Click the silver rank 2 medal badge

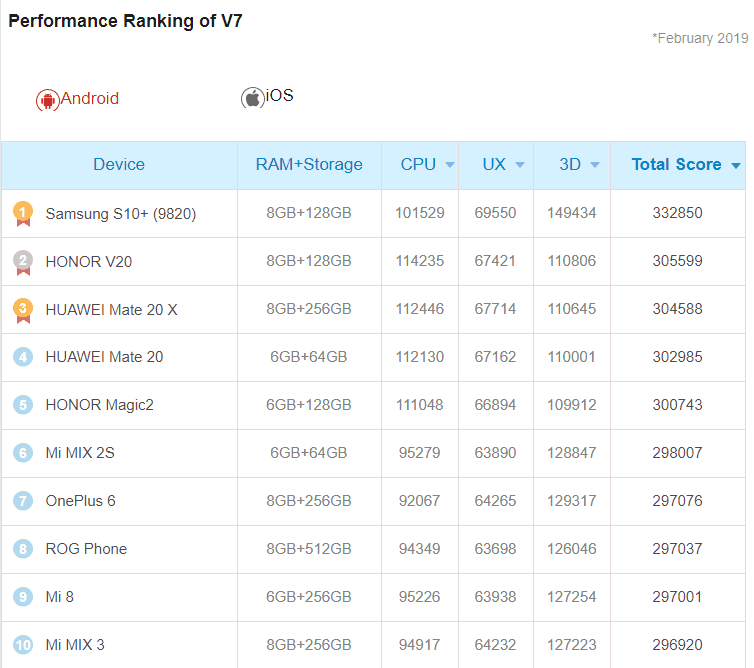[x=23, y=262]
